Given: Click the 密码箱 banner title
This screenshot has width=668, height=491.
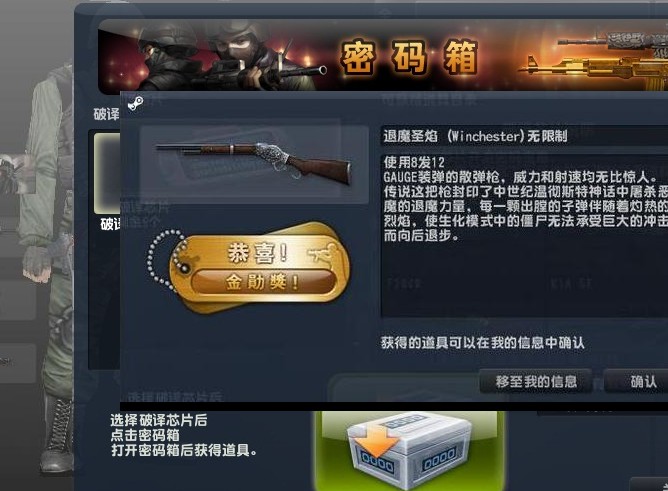Looking at the screenshot, I should pyautogui.click(x=409, y=57).
